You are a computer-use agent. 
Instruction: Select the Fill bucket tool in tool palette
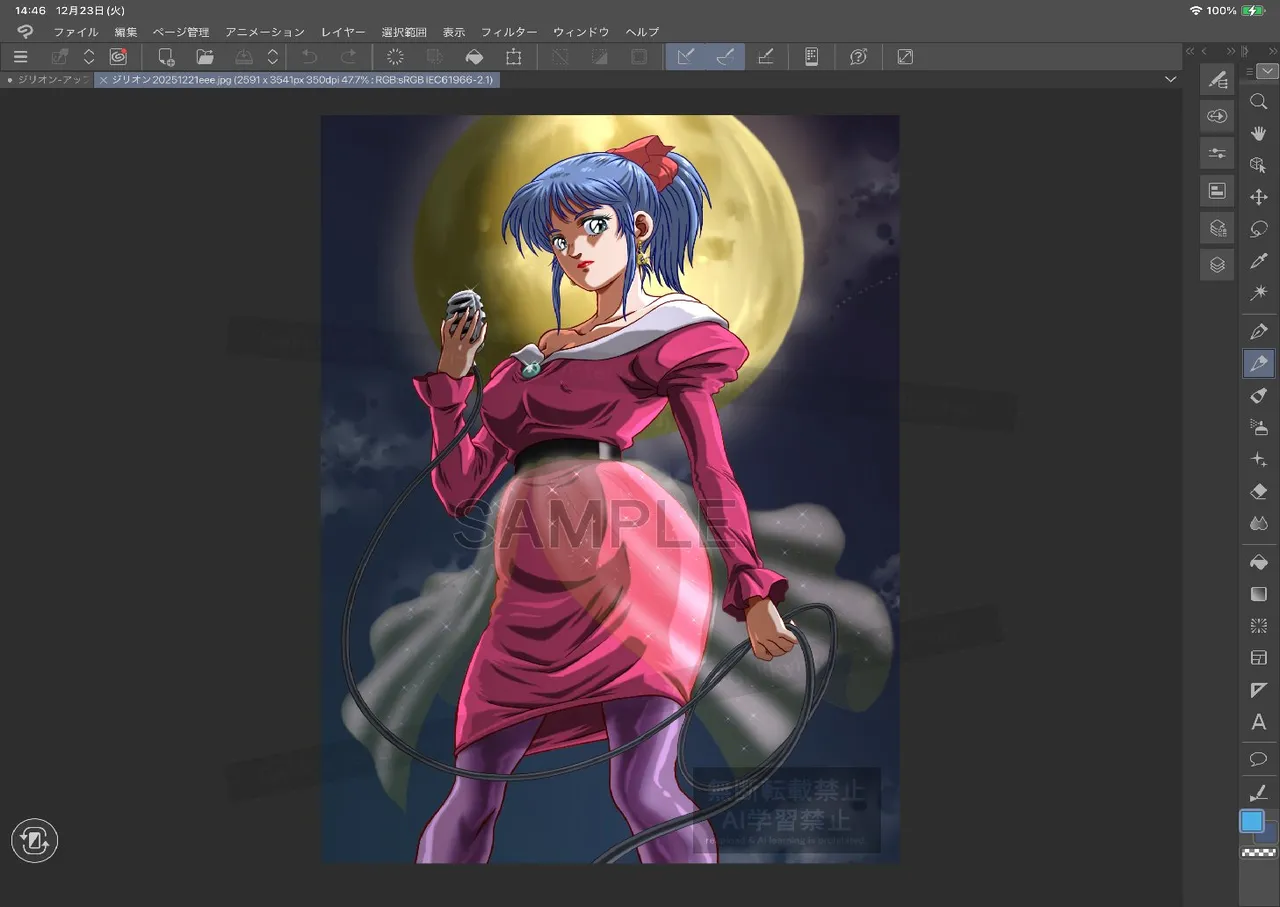1258,563
